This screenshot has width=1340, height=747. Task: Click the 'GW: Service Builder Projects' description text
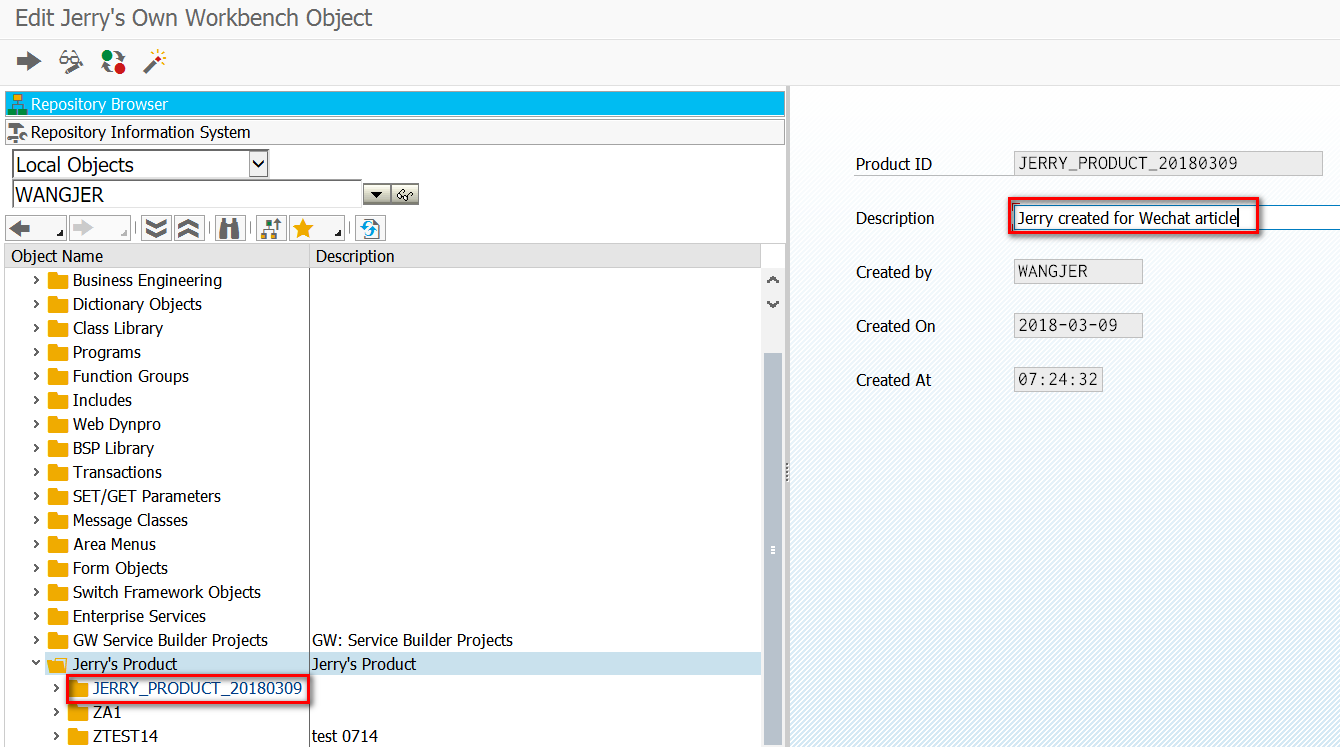(412, 640)
